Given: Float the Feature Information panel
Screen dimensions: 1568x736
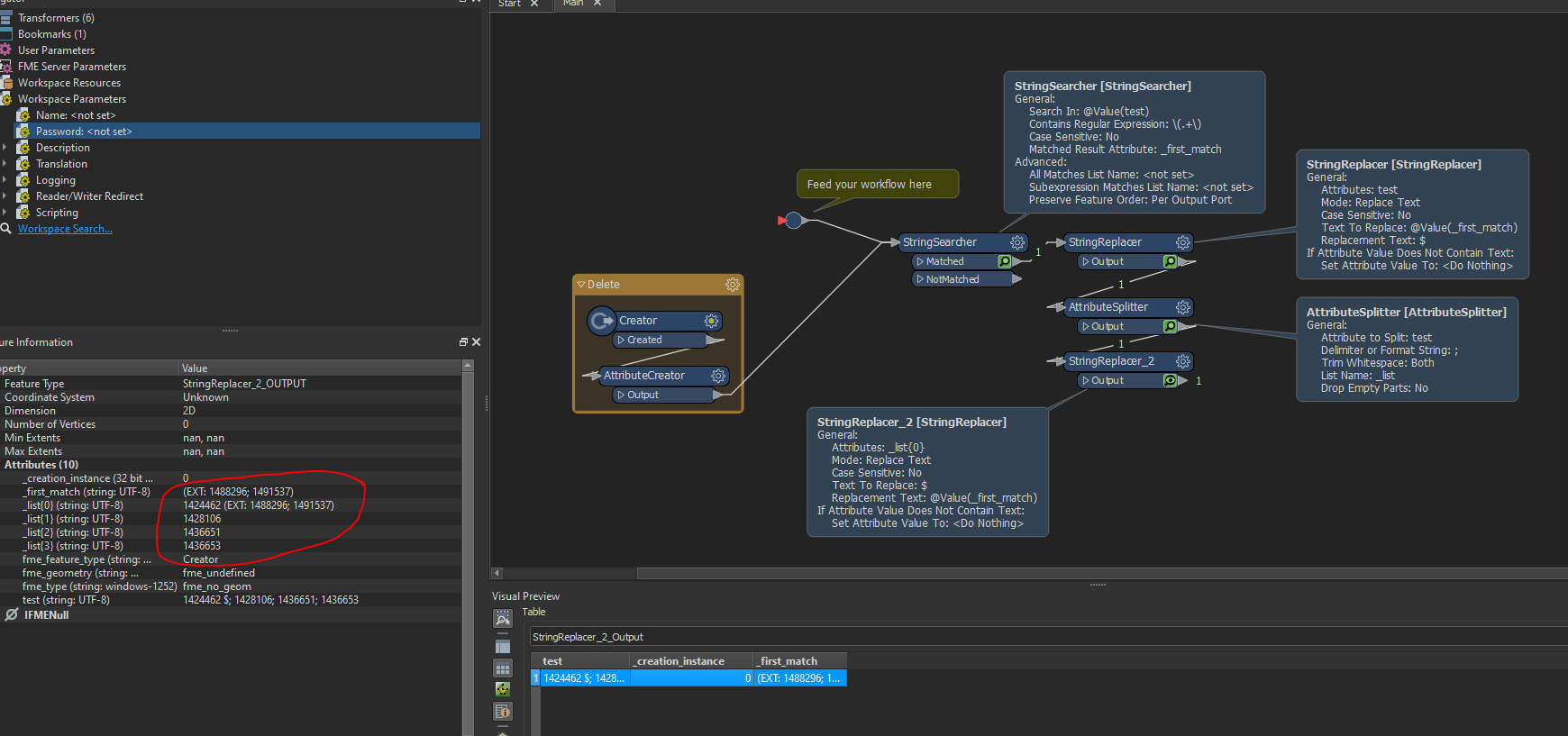Looking at the screenshot, I should (463, 342).
